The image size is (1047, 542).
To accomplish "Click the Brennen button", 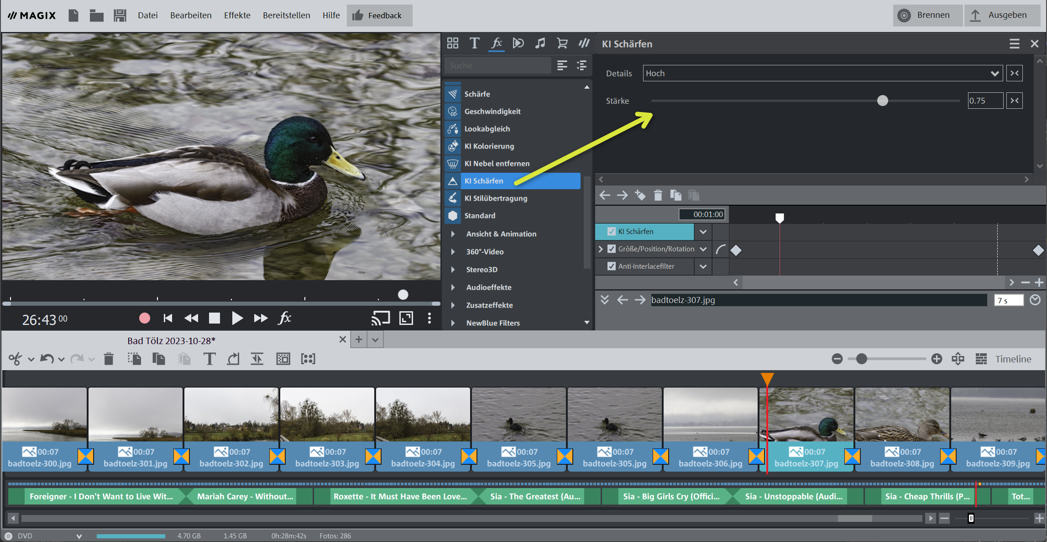I will [x=928, y=15].
